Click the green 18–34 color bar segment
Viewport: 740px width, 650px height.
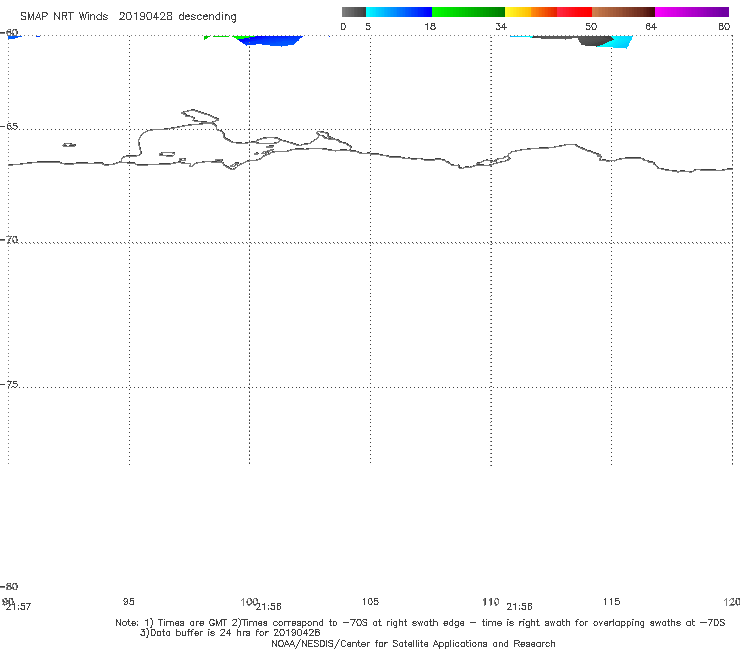[x=468, y=12]
